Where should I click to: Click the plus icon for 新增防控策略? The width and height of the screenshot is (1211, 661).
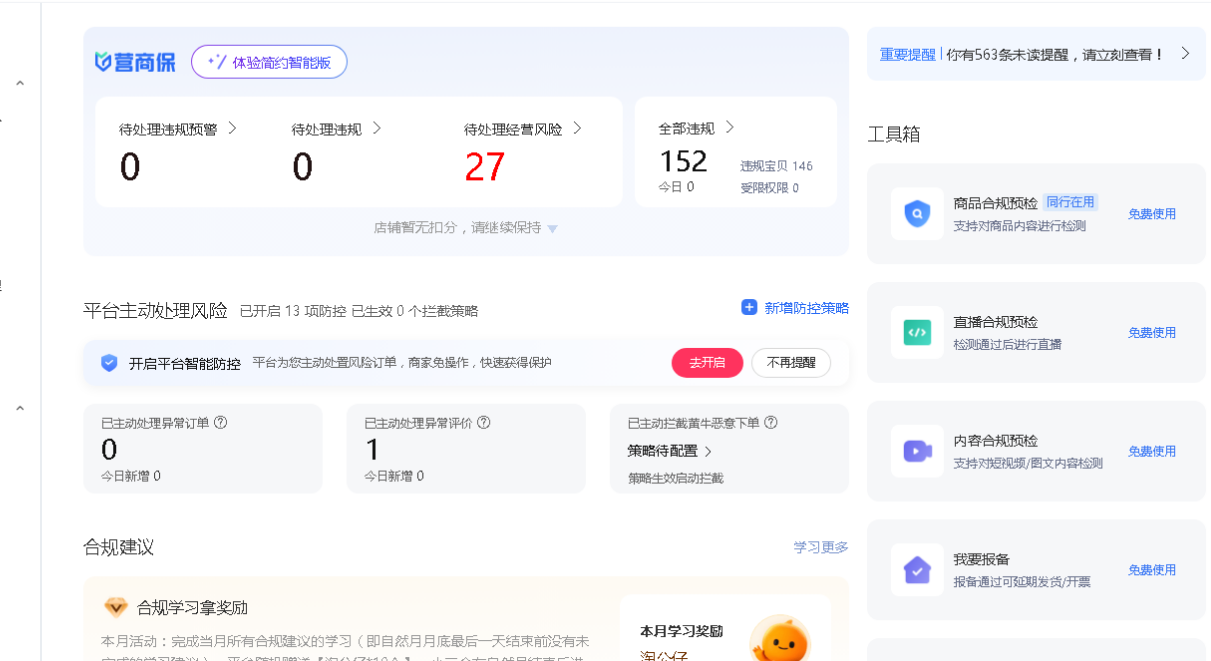(x=749, y=308)
